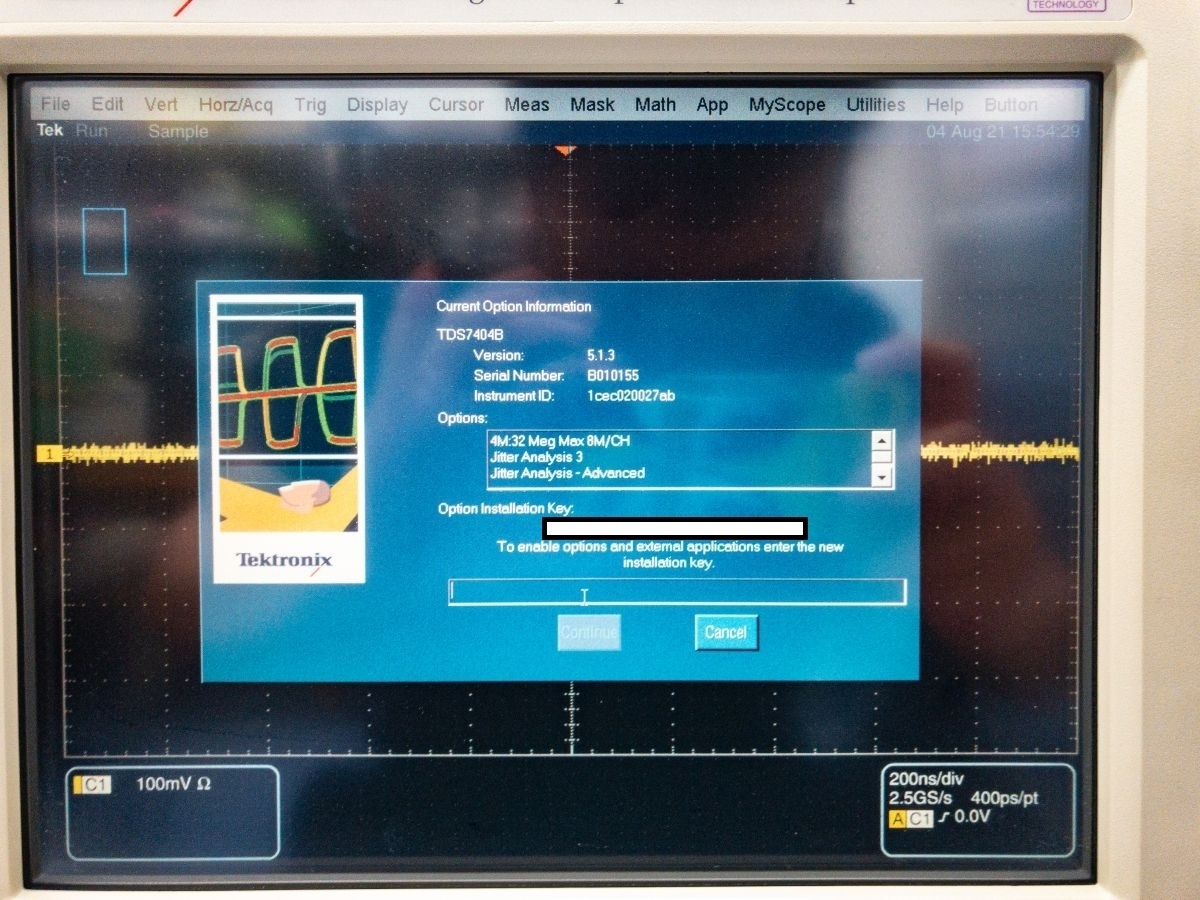Click the 2.5GS/s sample rate readout
The height and width of the screenshot is (900, 1200).
[x=921, y=799]
